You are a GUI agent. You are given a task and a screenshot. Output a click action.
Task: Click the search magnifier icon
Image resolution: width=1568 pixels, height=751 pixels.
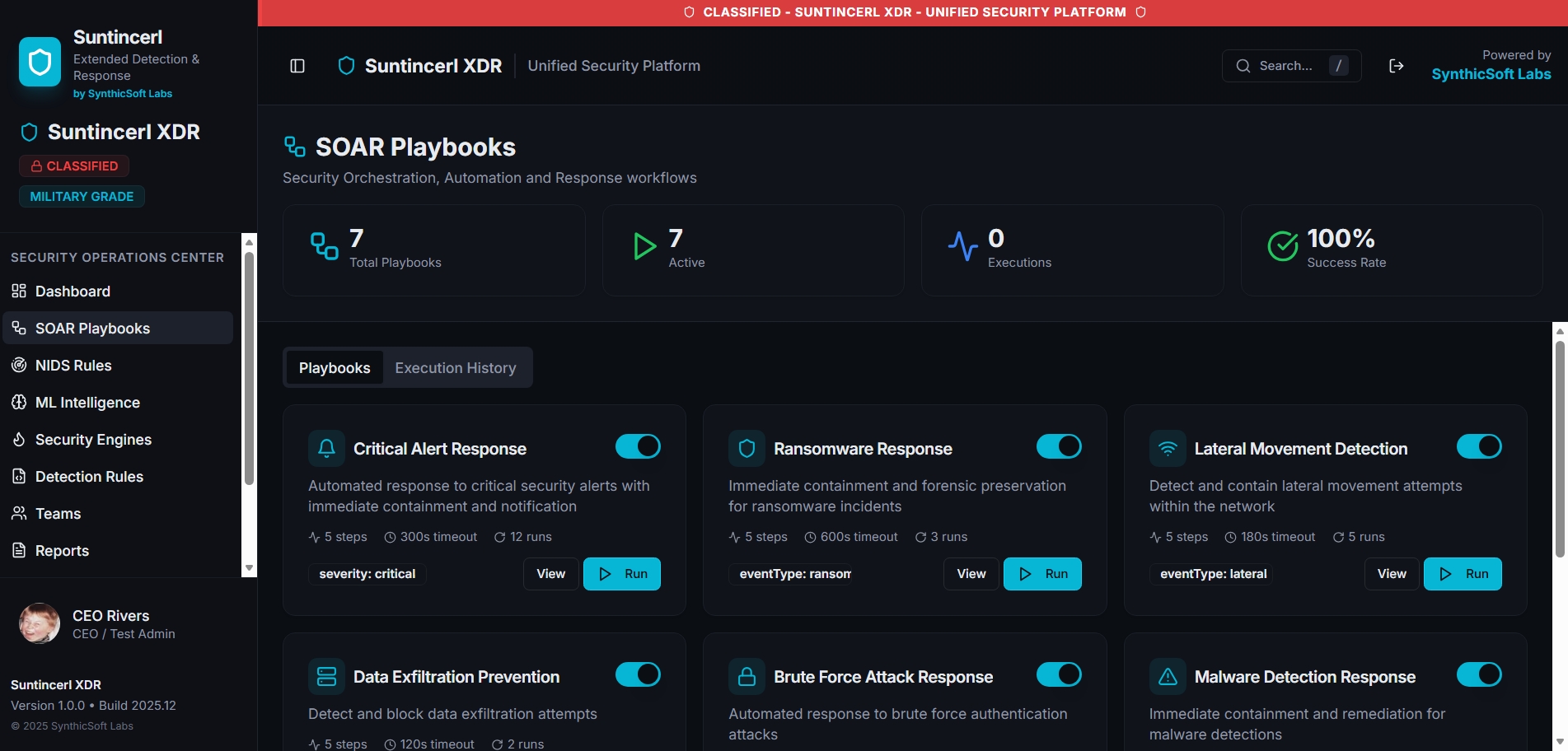click(1243, 65)
